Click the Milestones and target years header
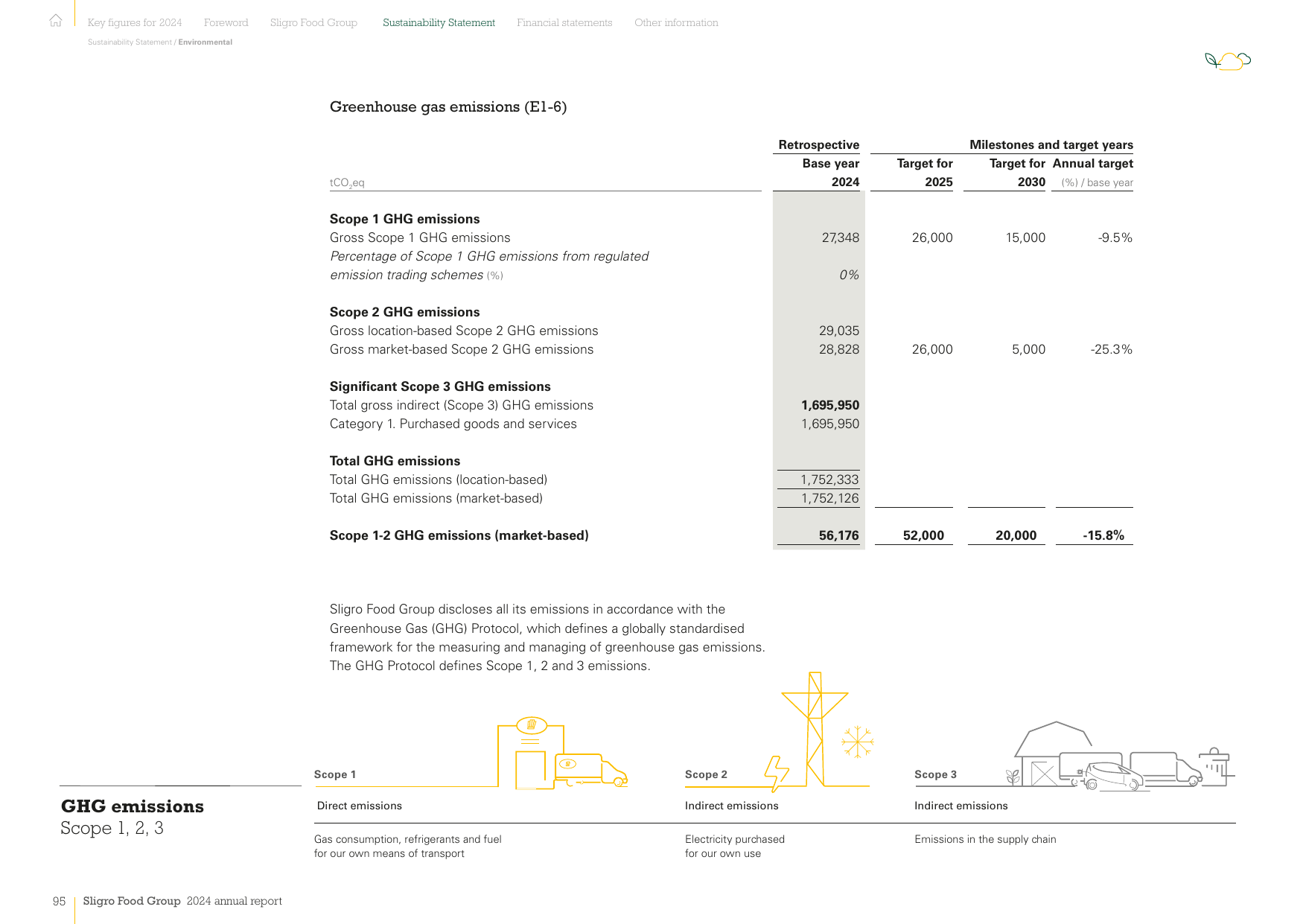Image resolution: width=1306 pixels, height=924 pixels. click(x=1051, y=144)
